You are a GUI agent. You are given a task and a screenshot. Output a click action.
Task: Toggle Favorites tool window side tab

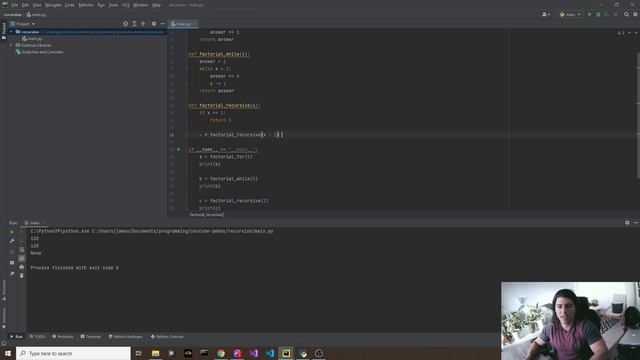pyautogui.click(x=4, y=318)
